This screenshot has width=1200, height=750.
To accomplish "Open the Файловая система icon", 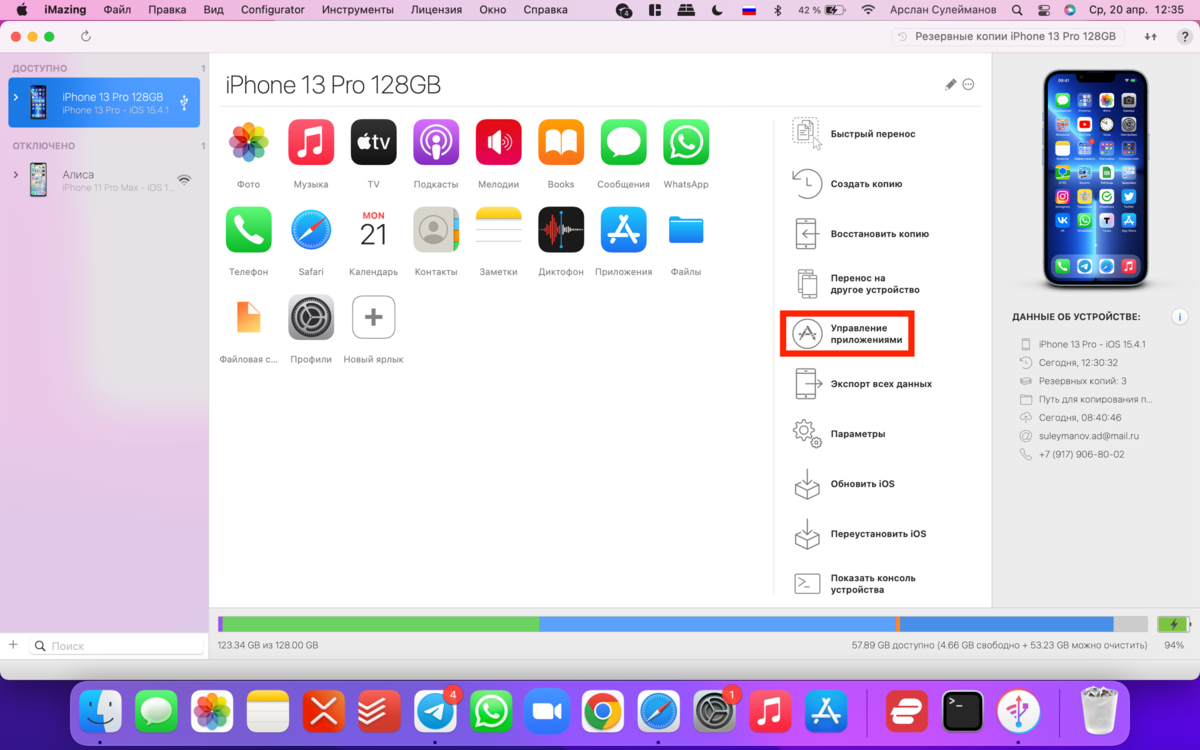I will click(248, 317).
